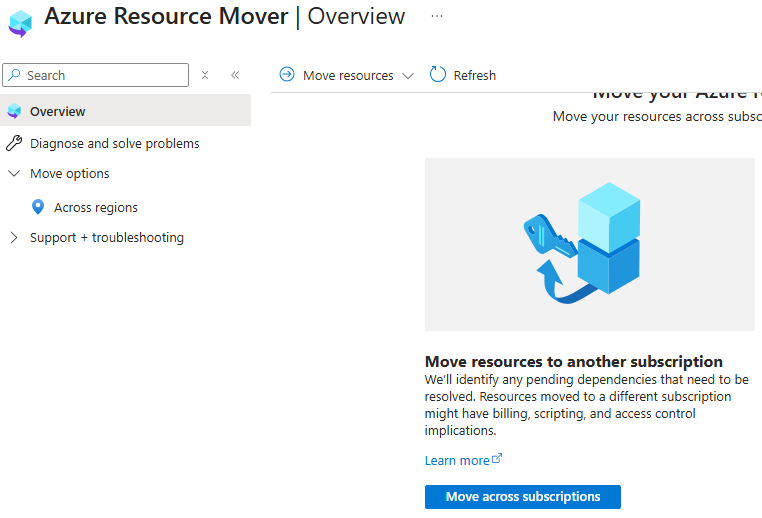
Task: Click the search magnifier icon
Action: pyautogui.click(x=15, y=75)
